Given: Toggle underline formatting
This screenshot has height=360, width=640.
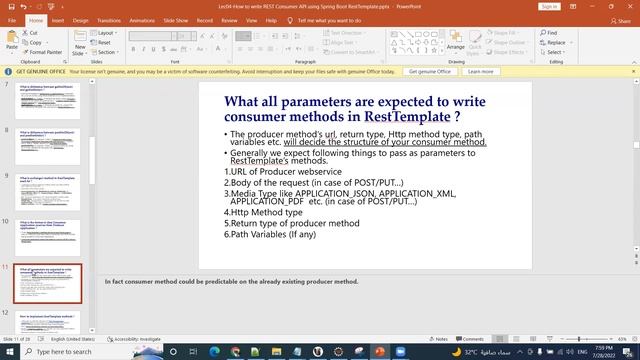Looking at the screenshot, I should [x=153, y=49].
